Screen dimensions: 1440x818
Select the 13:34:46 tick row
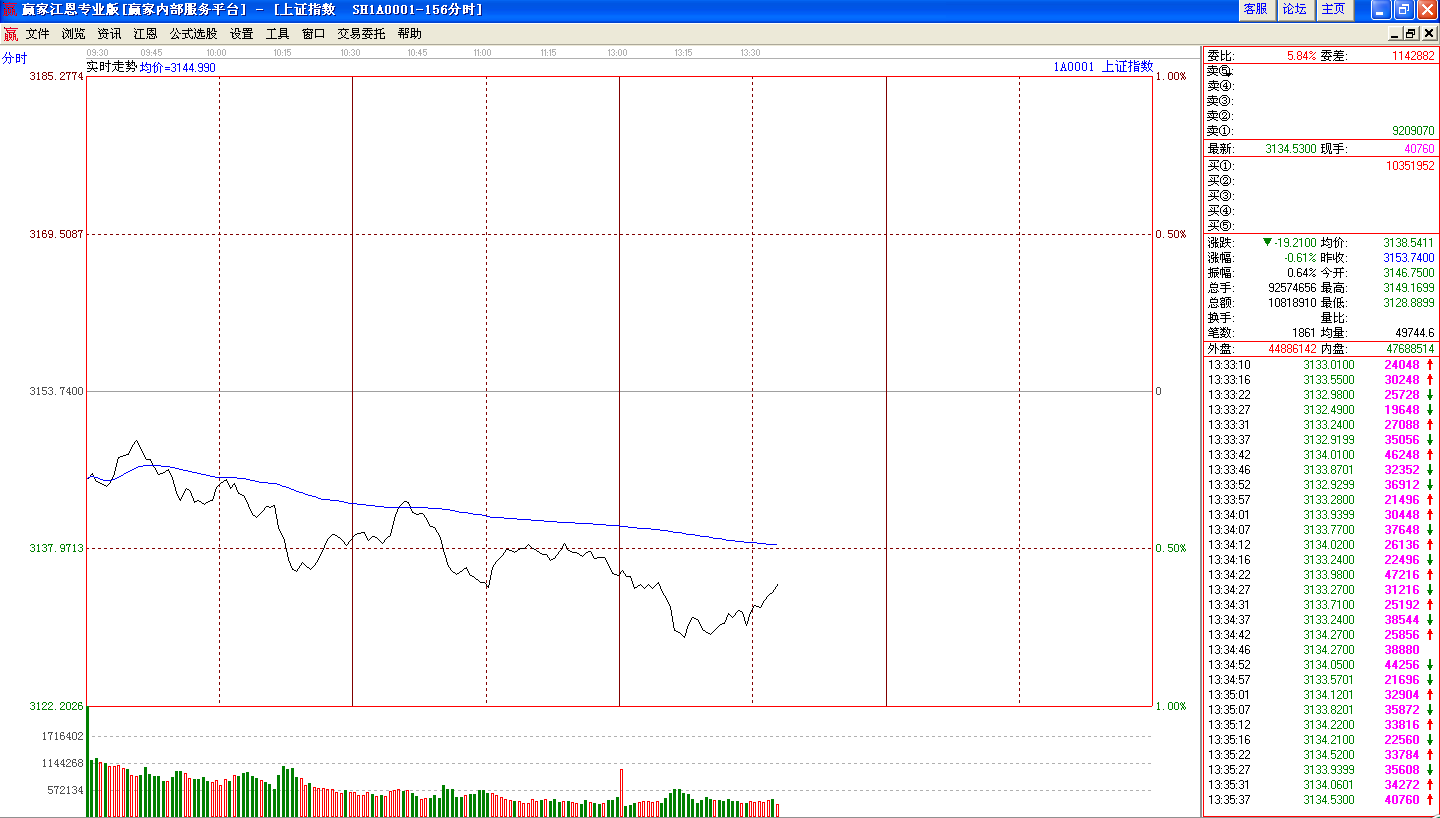point(1320,650)
